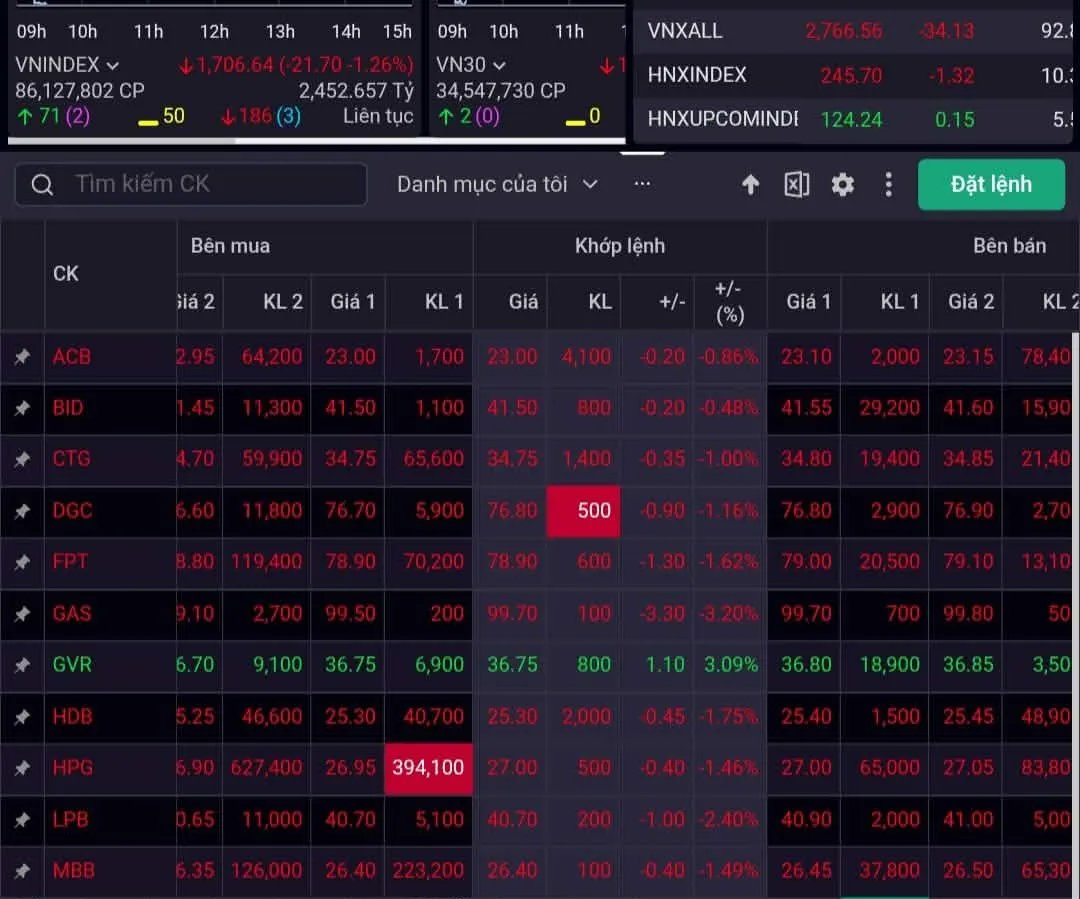Toggle the pin on the MBB row
The width and height of the screenshot is (1080, 899).
tap(22, 871)
